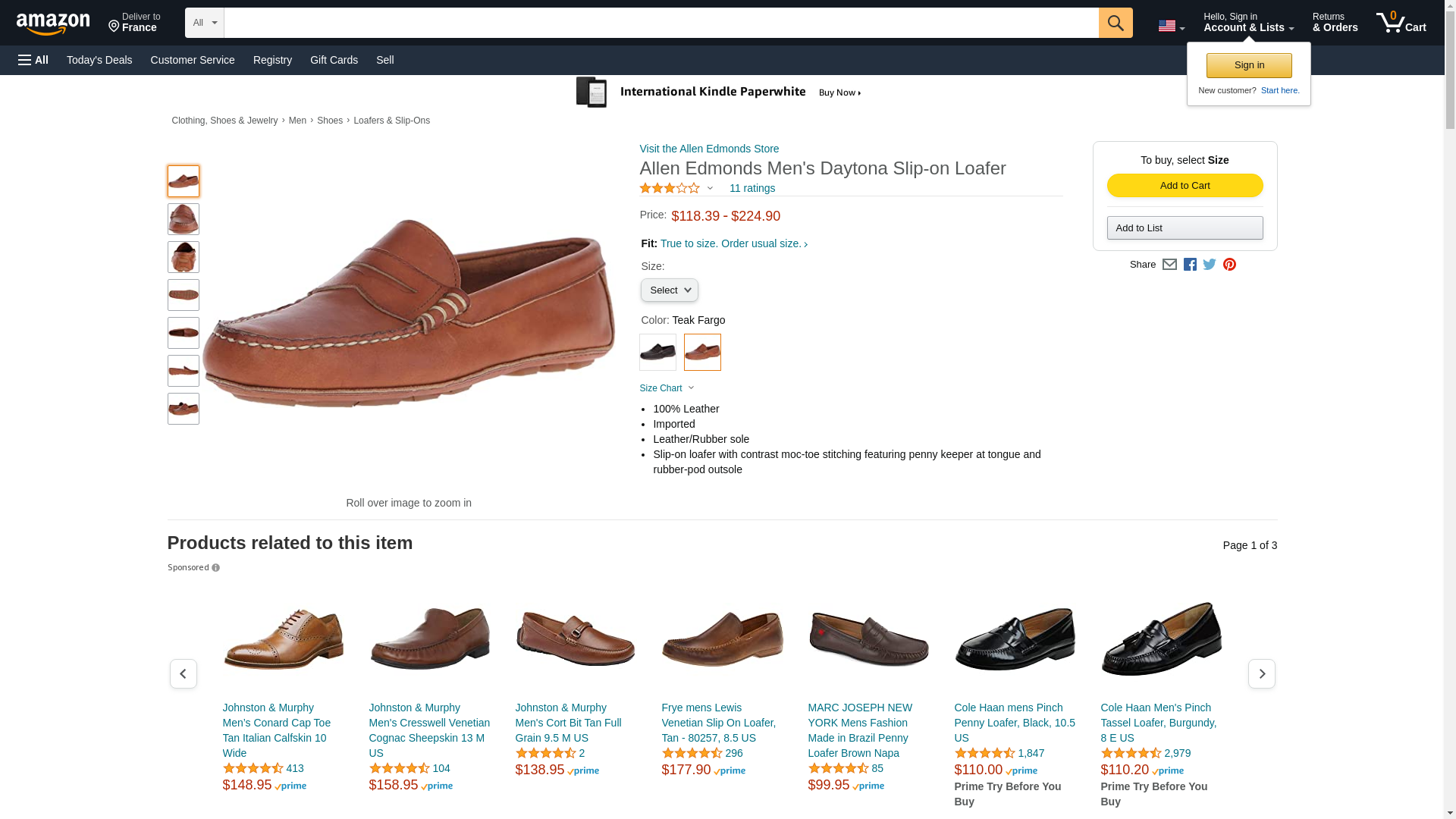This screenshot has width=1456, height=819.
Task: Share the loafer on Pinterest
Action: [1229, 265]
